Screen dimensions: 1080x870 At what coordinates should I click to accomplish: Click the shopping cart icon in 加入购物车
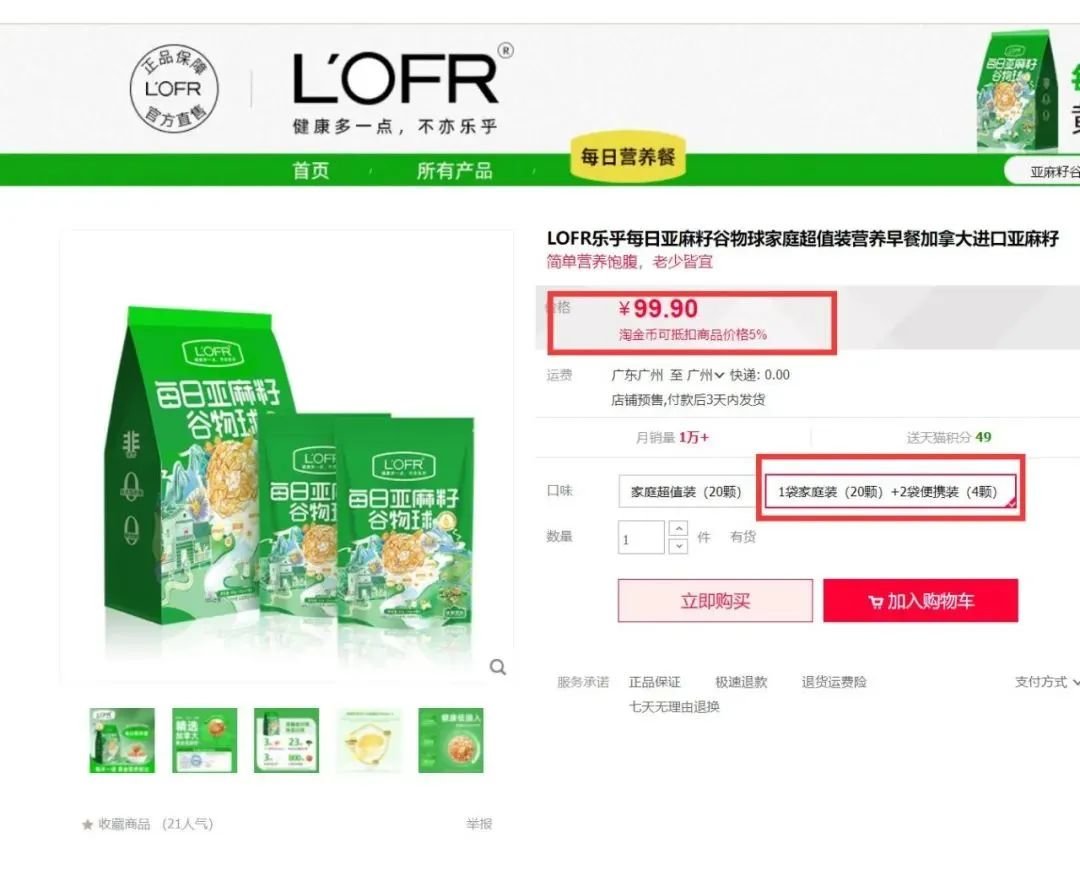click(875, 602)
